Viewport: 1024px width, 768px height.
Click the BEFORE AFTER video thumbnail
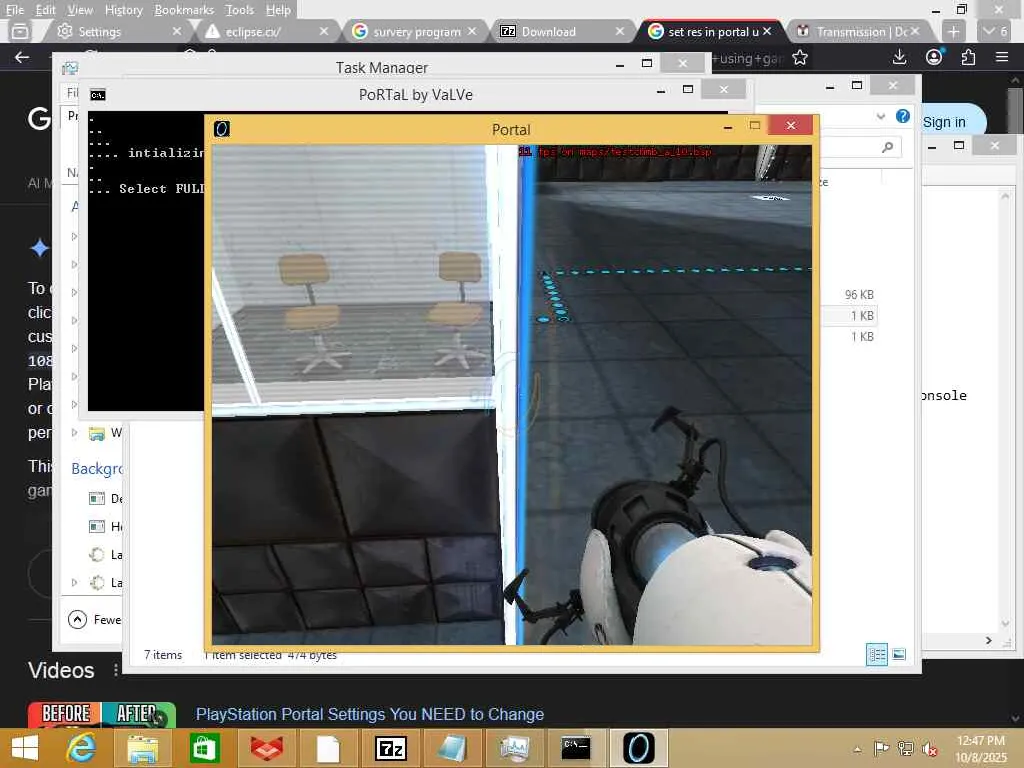click(x=101, y=714)
